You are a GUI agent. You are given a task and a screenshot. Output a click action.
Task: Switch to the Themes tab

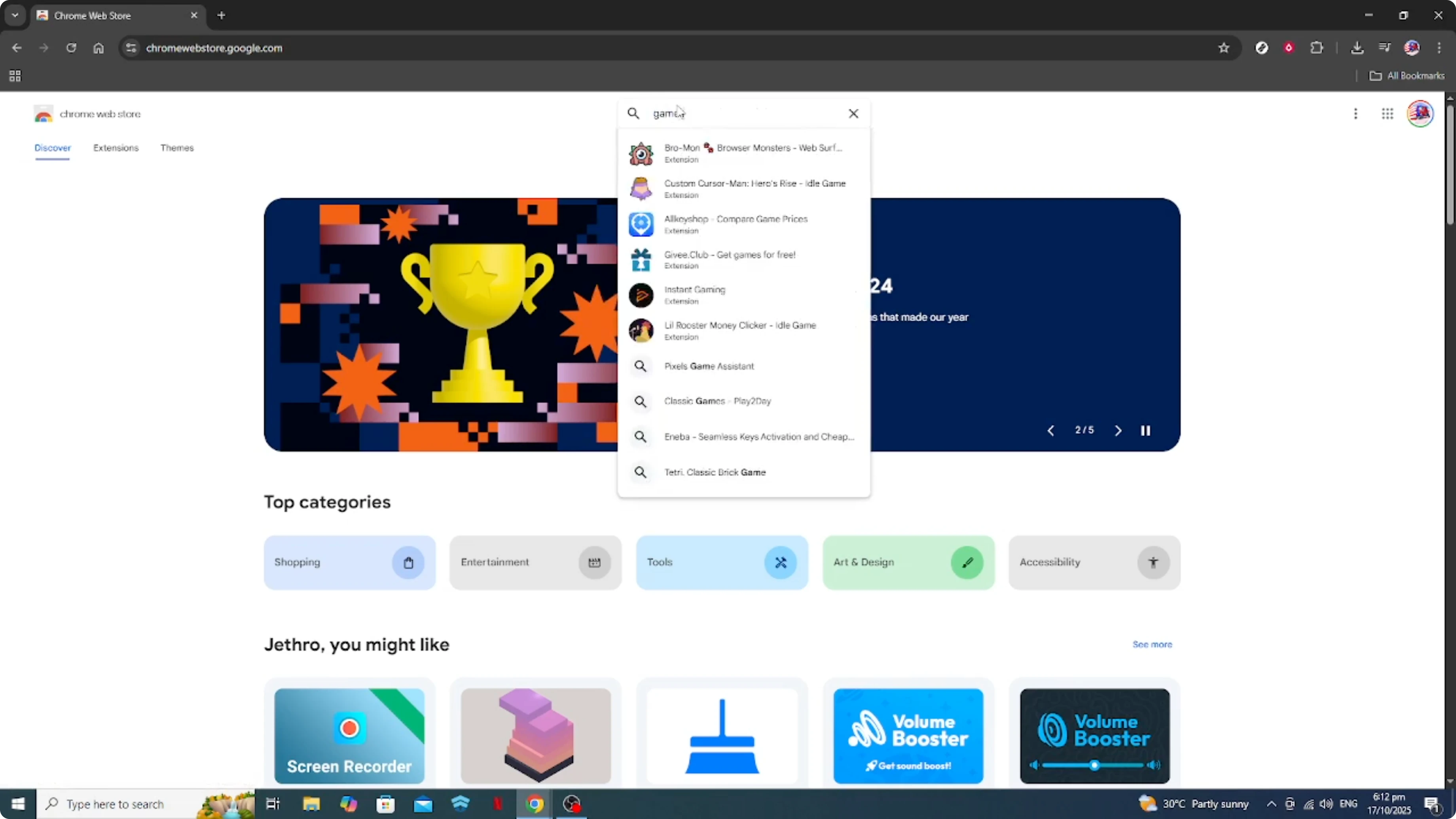(x=177, y=148)
